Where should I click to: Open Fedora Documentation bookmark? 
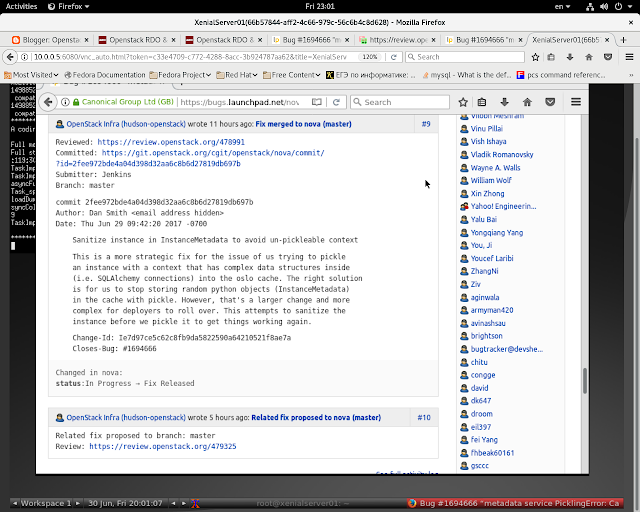(105, 75)
